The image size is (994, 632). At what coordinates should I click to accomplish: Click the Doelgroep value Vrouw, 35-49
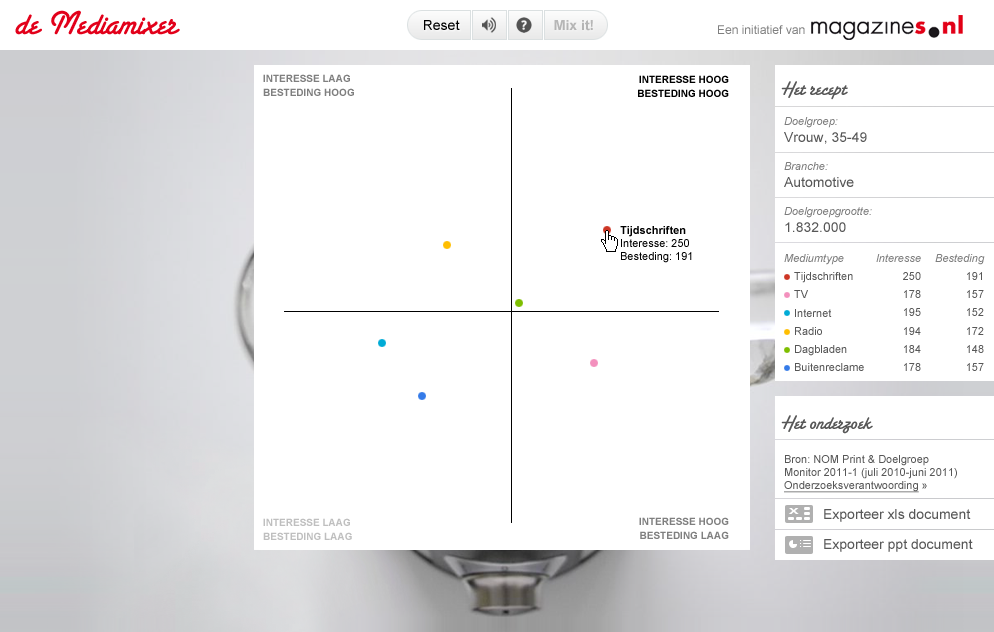coord(825,137)
